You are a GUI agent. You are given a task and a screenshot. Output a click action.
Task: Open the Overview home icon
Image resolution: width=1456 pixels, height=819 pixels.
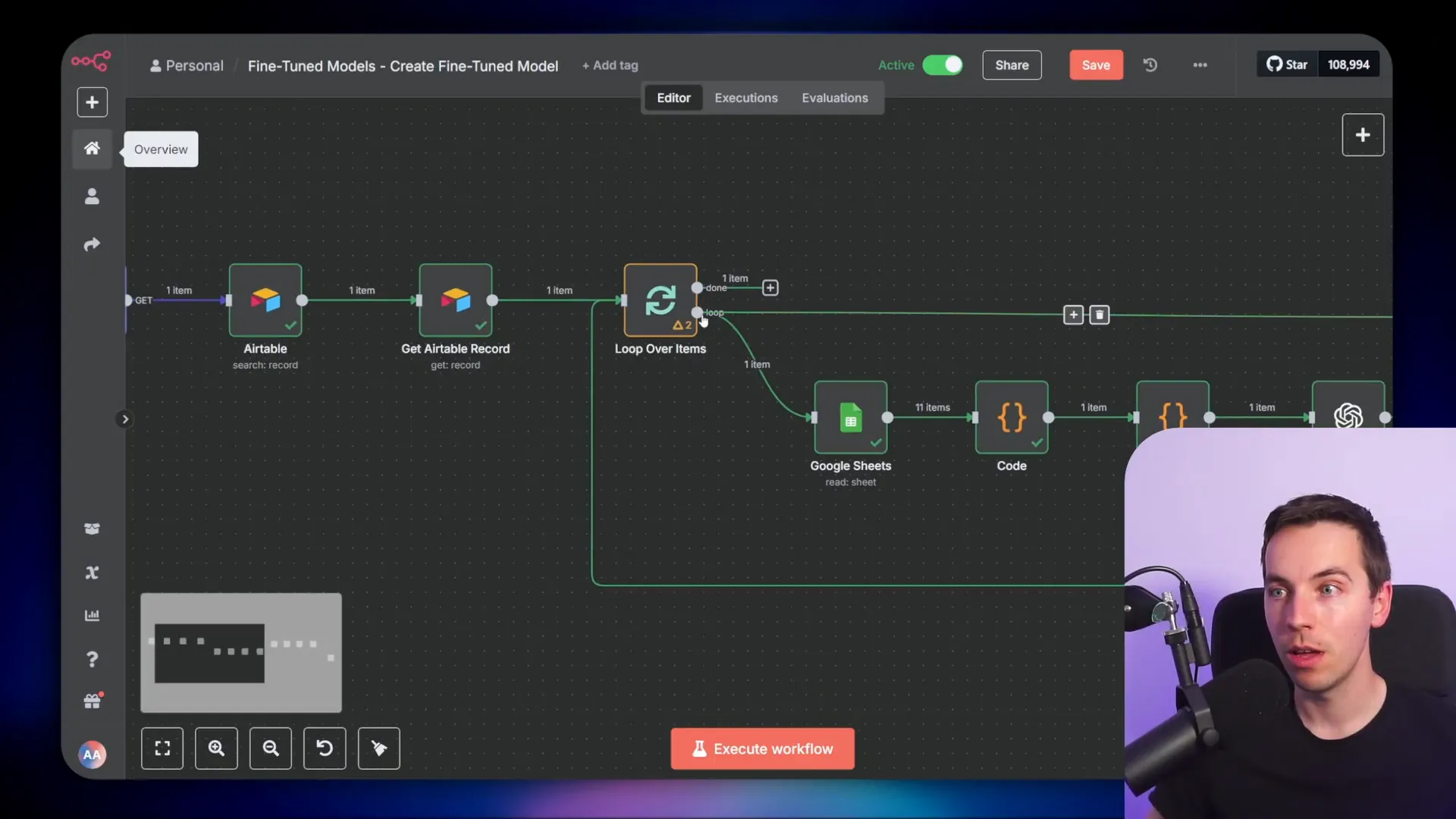(x=92, y=148)
